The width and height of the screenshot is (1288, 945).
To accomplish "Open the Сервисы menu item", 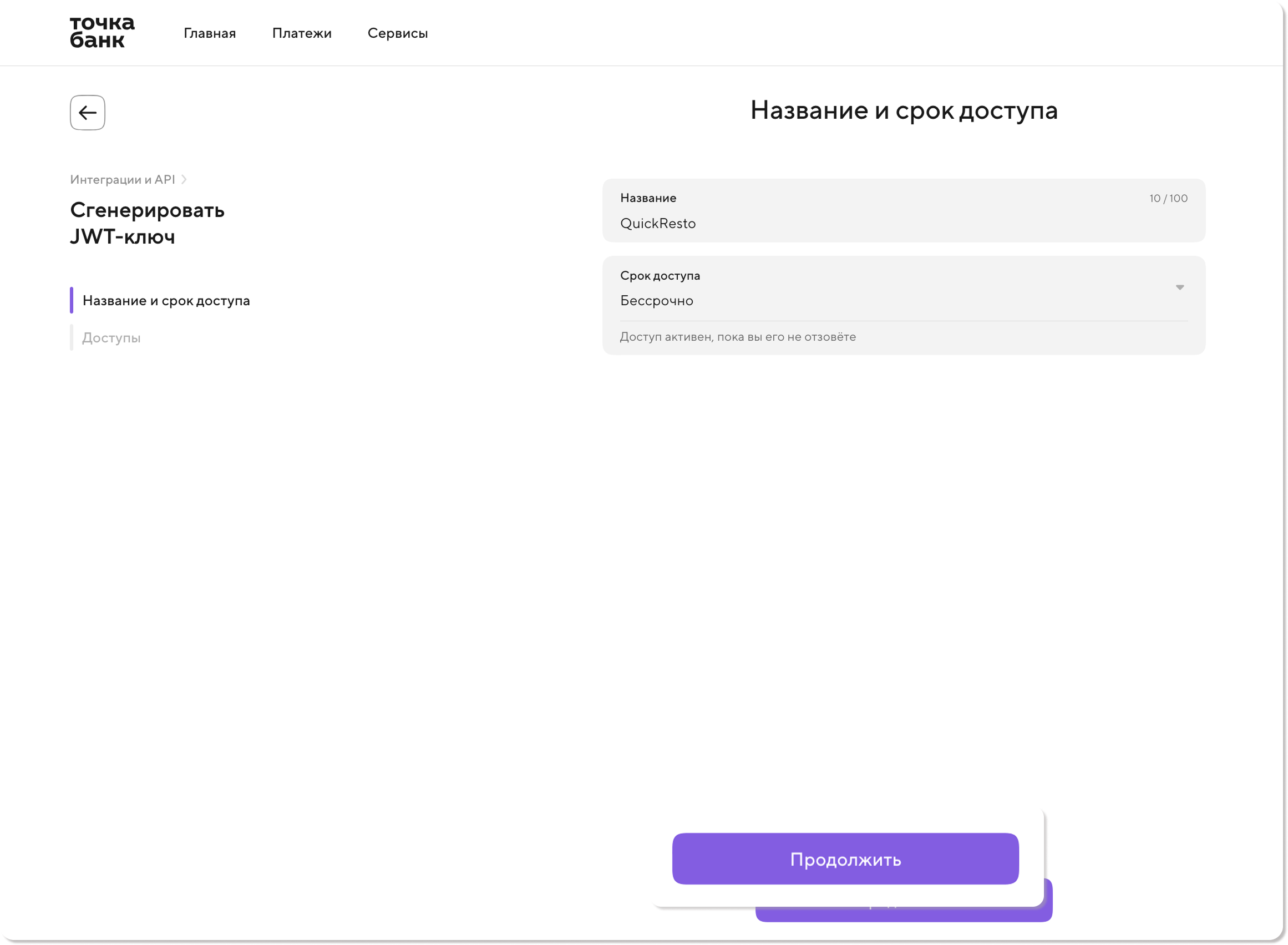I will (x=397, y=33).
